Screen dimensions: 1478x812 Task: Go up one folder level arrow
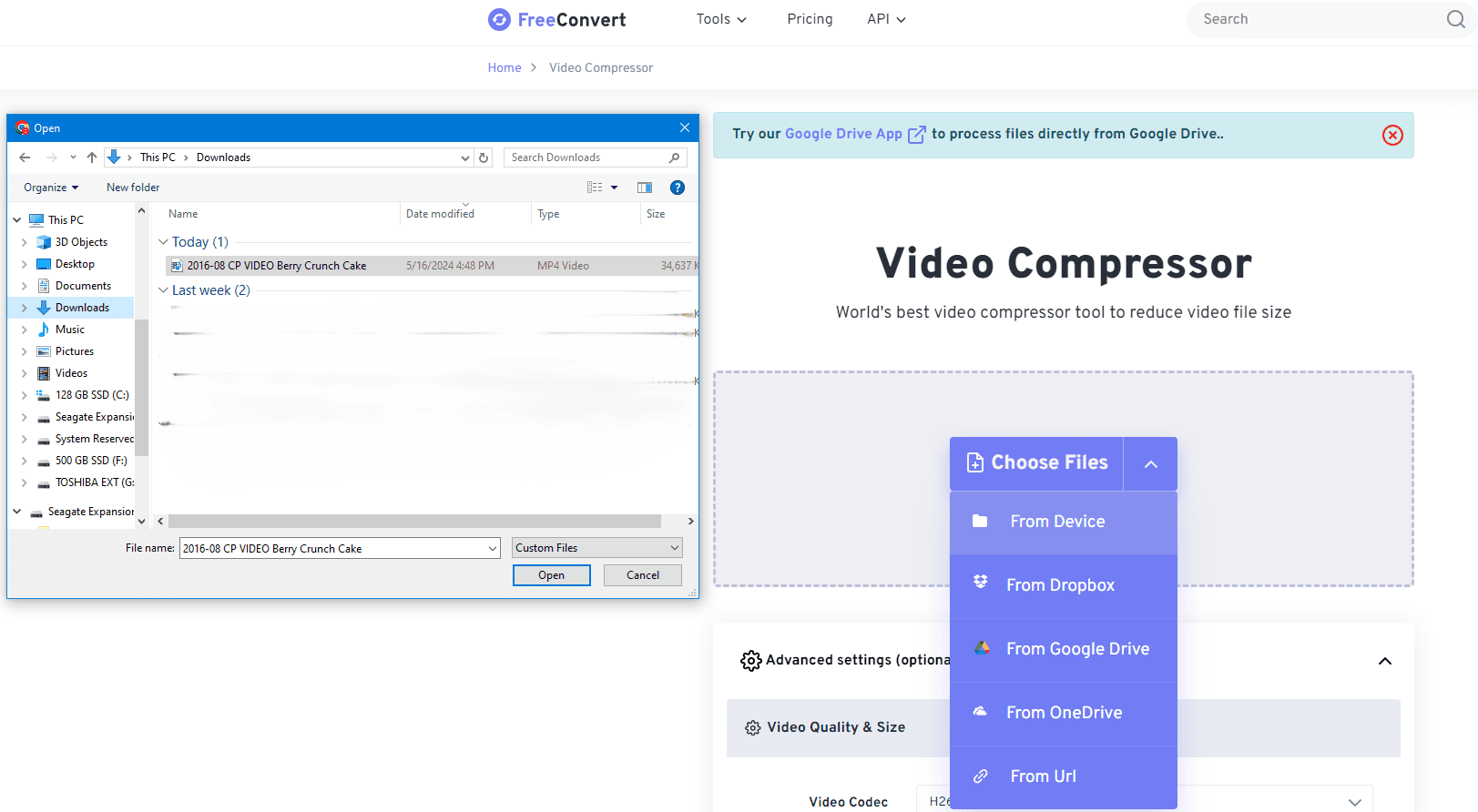[92, 157]
